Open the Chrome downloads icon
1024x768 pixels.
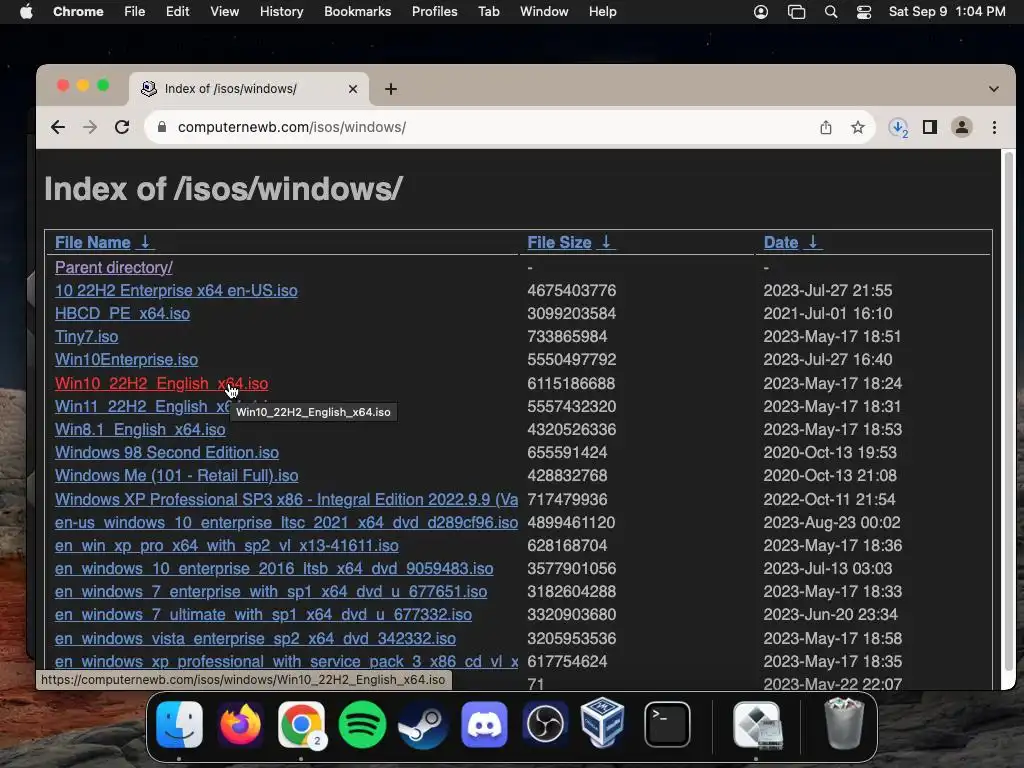tap(899, 127)
